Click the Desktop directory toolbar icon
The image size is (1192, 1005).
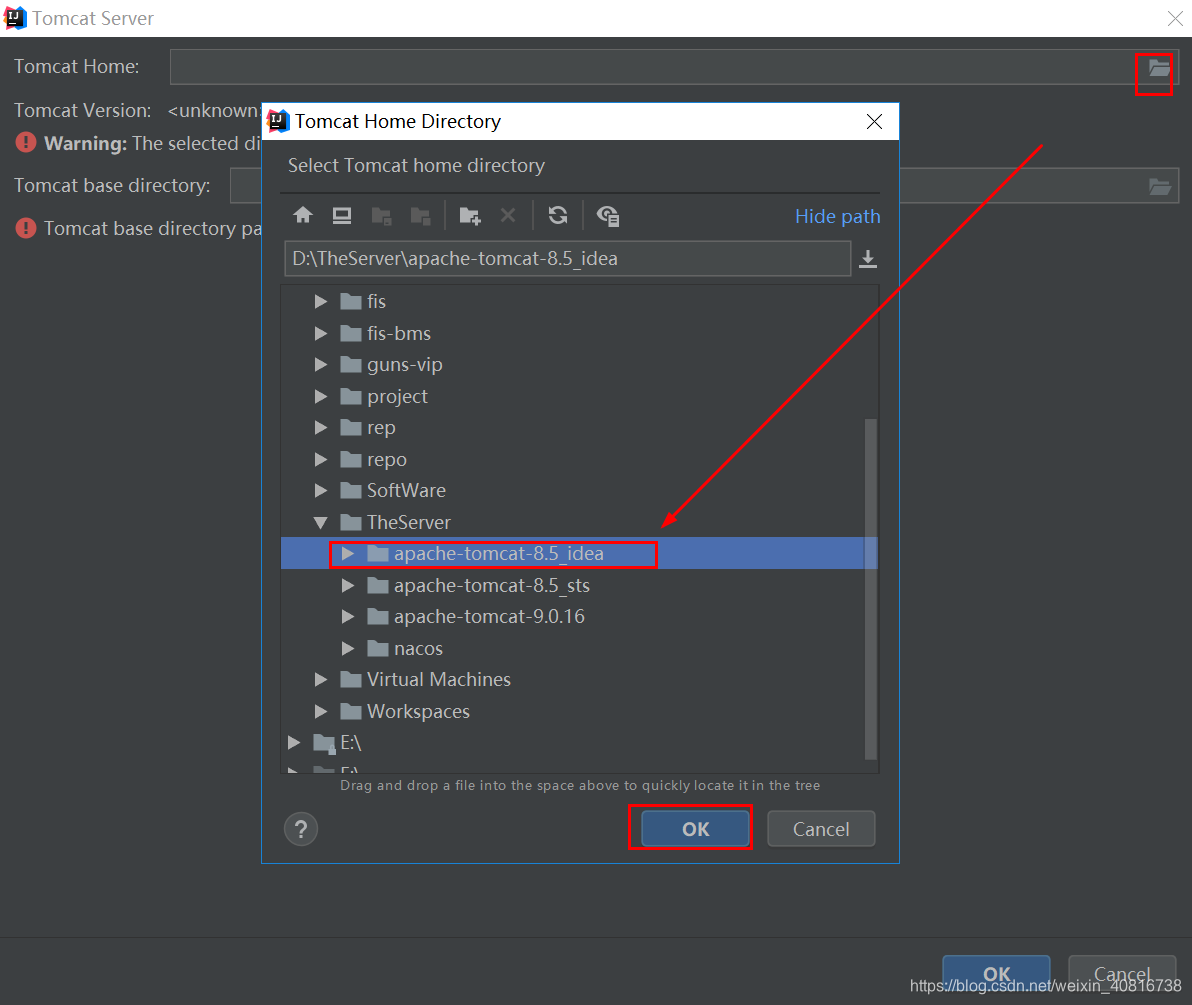coord(342,216)
